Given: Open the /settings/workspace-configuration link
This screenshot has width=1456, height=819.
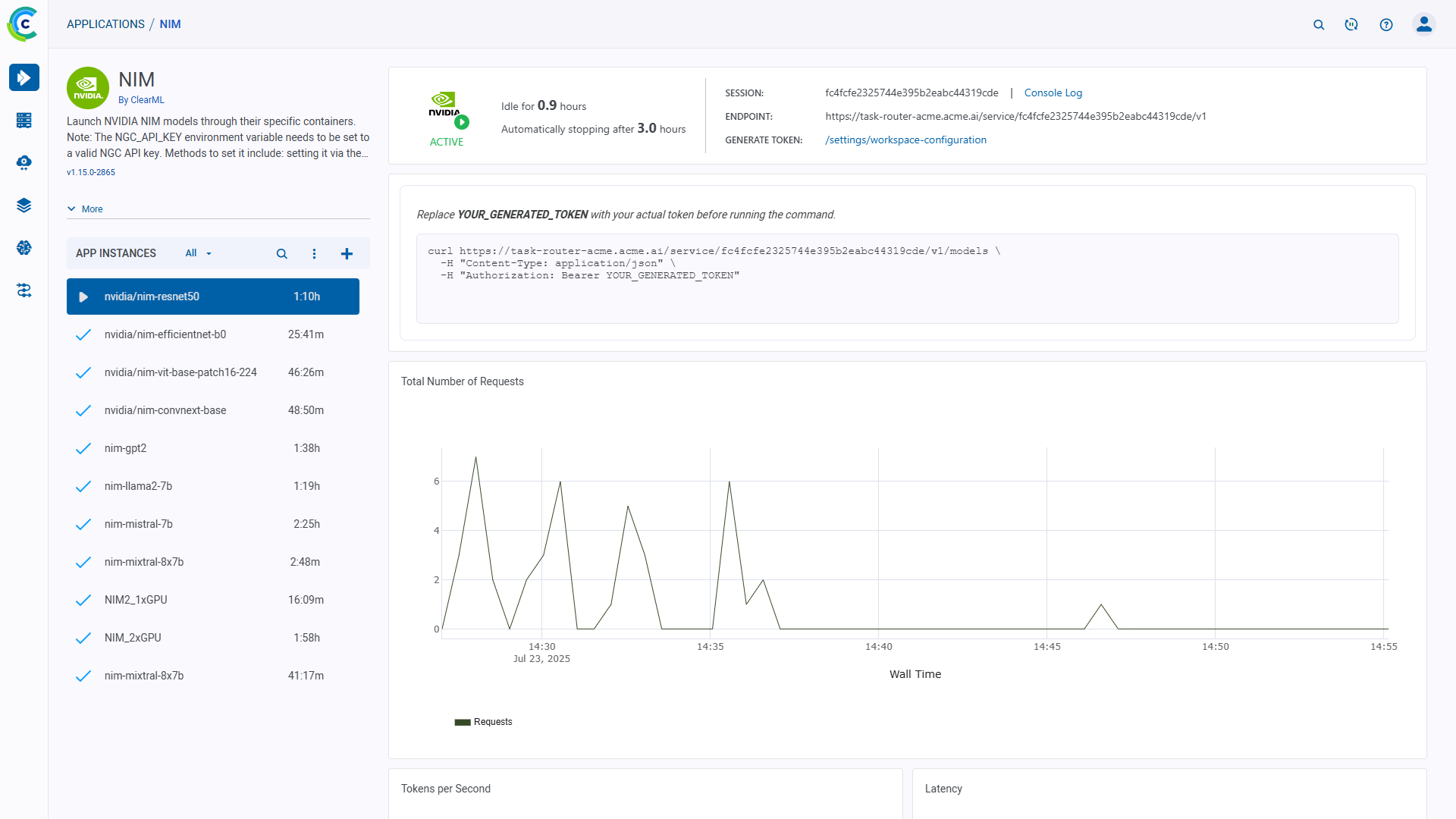Looking at the screenshot, I should (905, 140).
